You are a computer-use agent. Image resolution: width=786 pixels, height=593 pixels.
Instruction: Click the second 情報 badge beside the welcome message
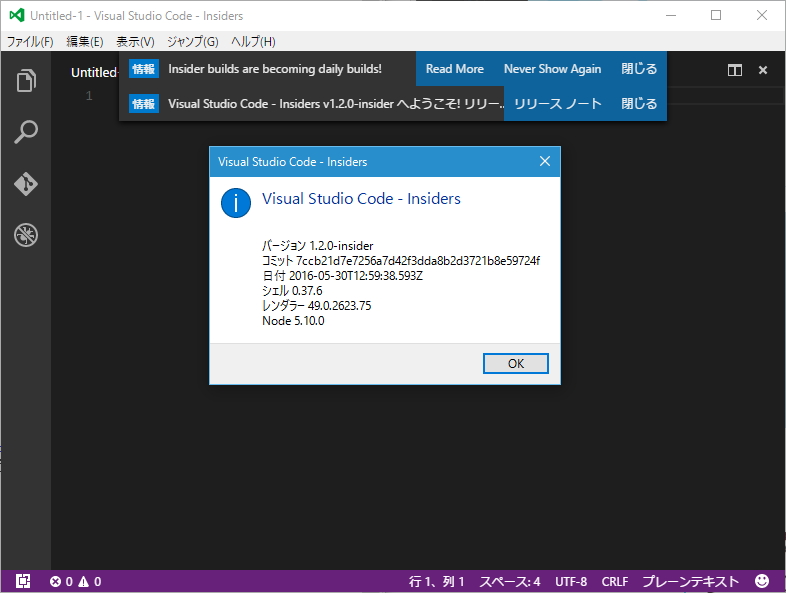click(144, 104)
